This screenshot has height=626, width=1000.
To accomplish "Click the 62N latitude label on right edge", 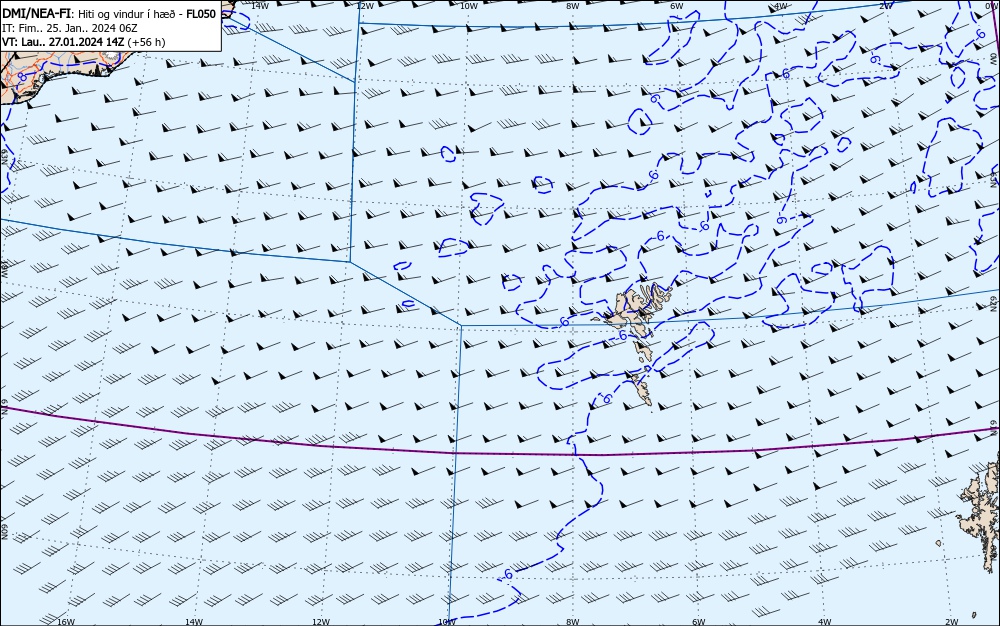I will point(994,303).
